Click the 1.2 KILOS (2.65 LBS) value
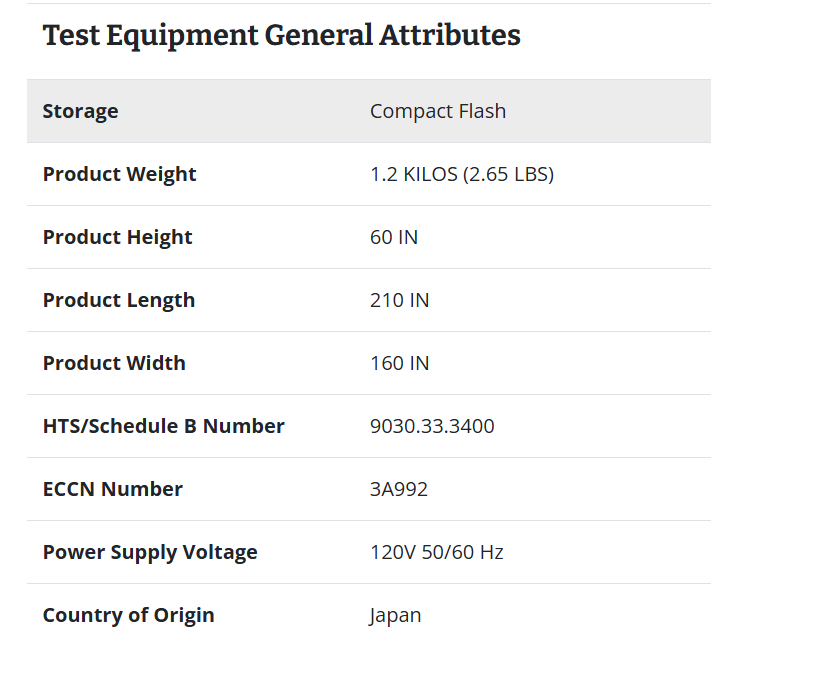 click(462, 174)
